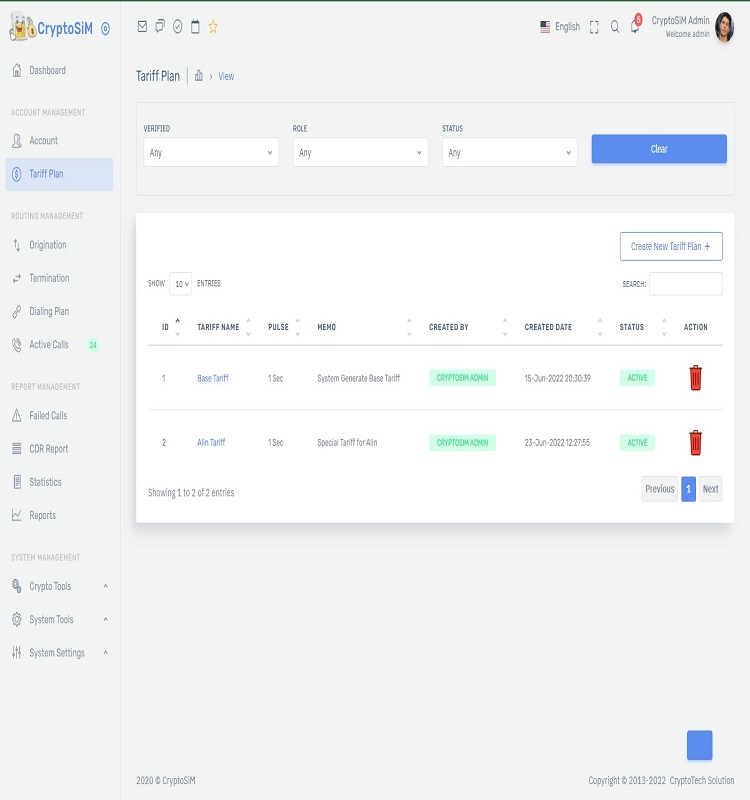Viewport: 750px width, 800px height.
Task: Click the calendar icon in top toolbar
Action: [195, 27]
